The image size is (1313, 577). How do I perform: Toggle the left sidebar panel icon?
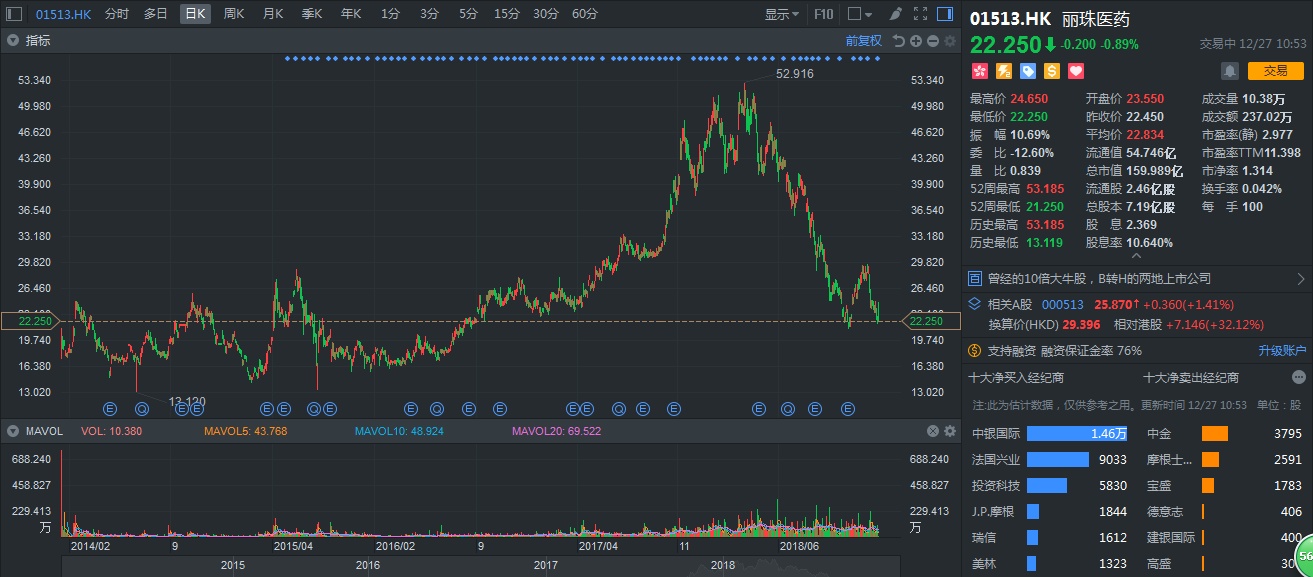14,14
